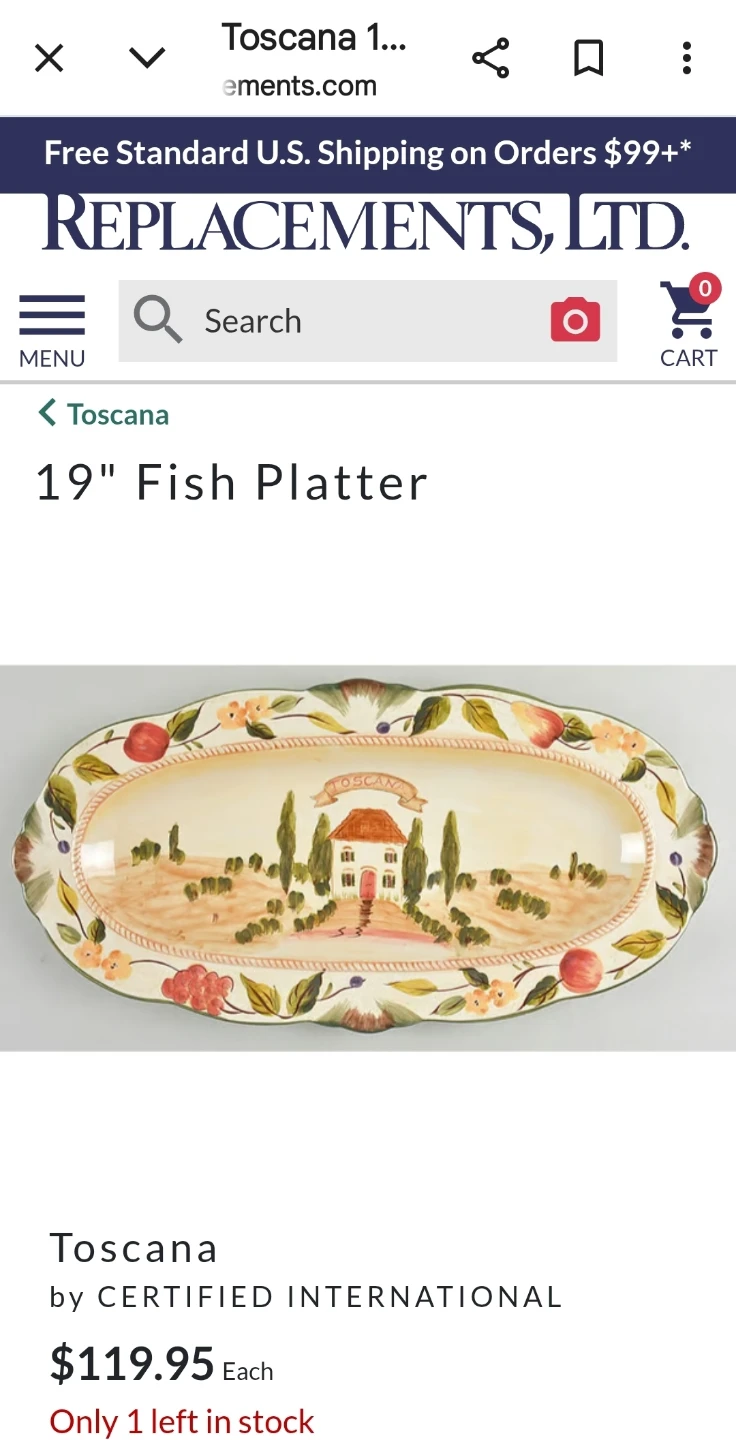Image resolution: width=736 pixels, height=1440 pixels.
Task: Click the cart item count badge
Action: point(705,290)
